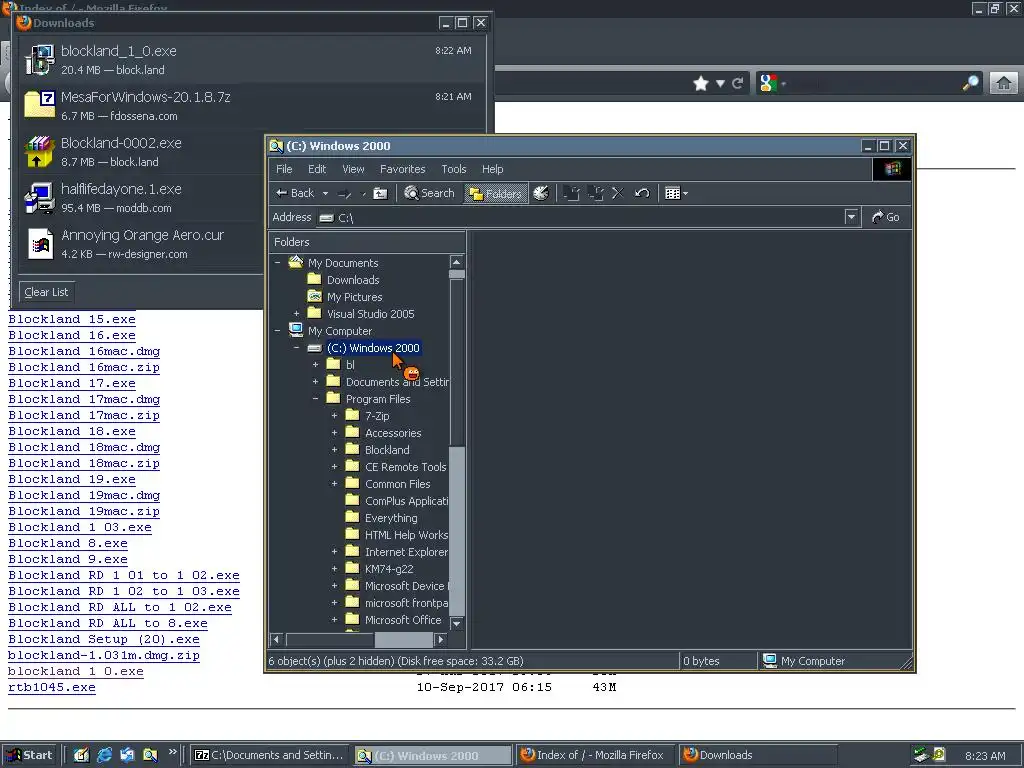The width and height of the screenshot is (1024, 768).
Task: Open the History pane icon
Action: pyautogui.click(x=541, y=193)
